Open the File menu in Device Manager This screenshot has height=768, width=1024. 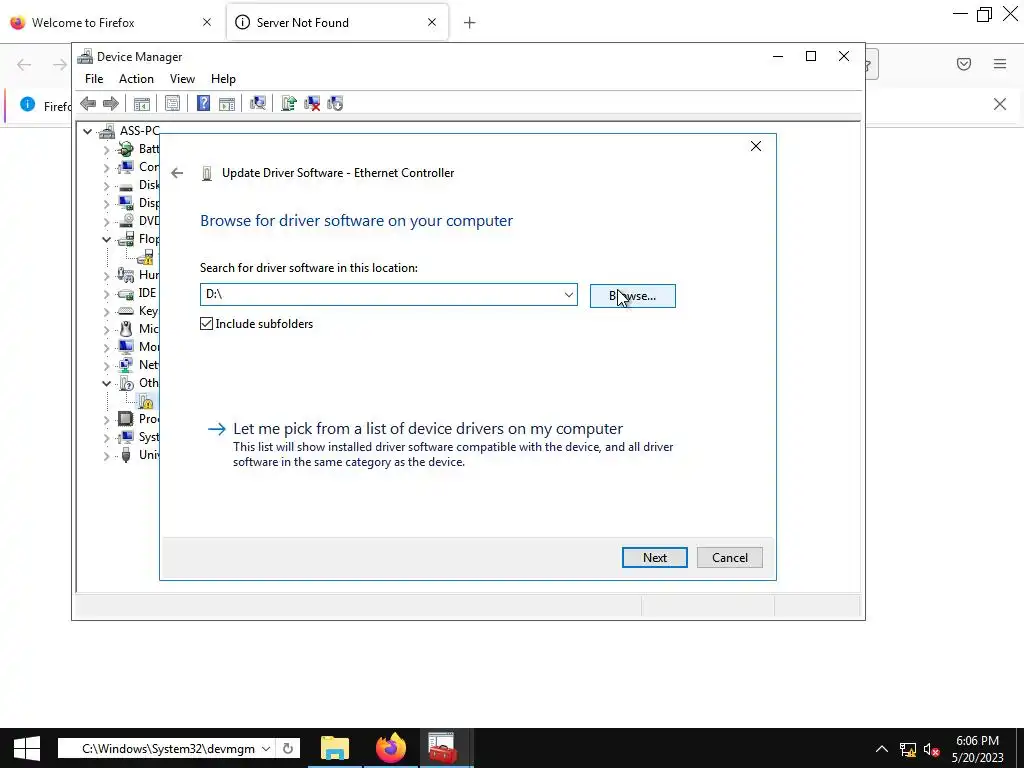(94, 79)
